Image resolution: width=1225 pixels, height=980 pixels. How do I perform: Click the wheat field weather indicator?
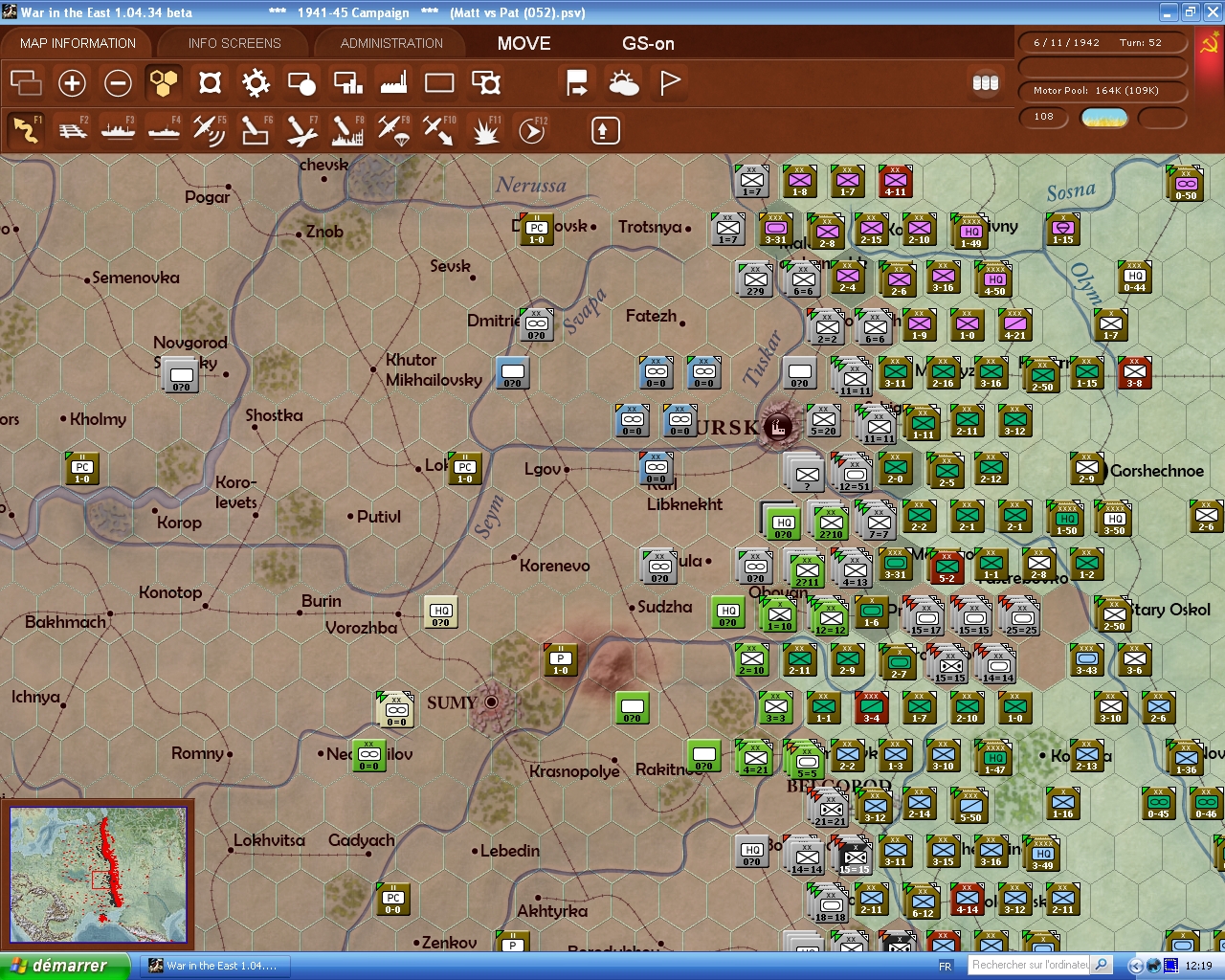(x=1103, y=118)
